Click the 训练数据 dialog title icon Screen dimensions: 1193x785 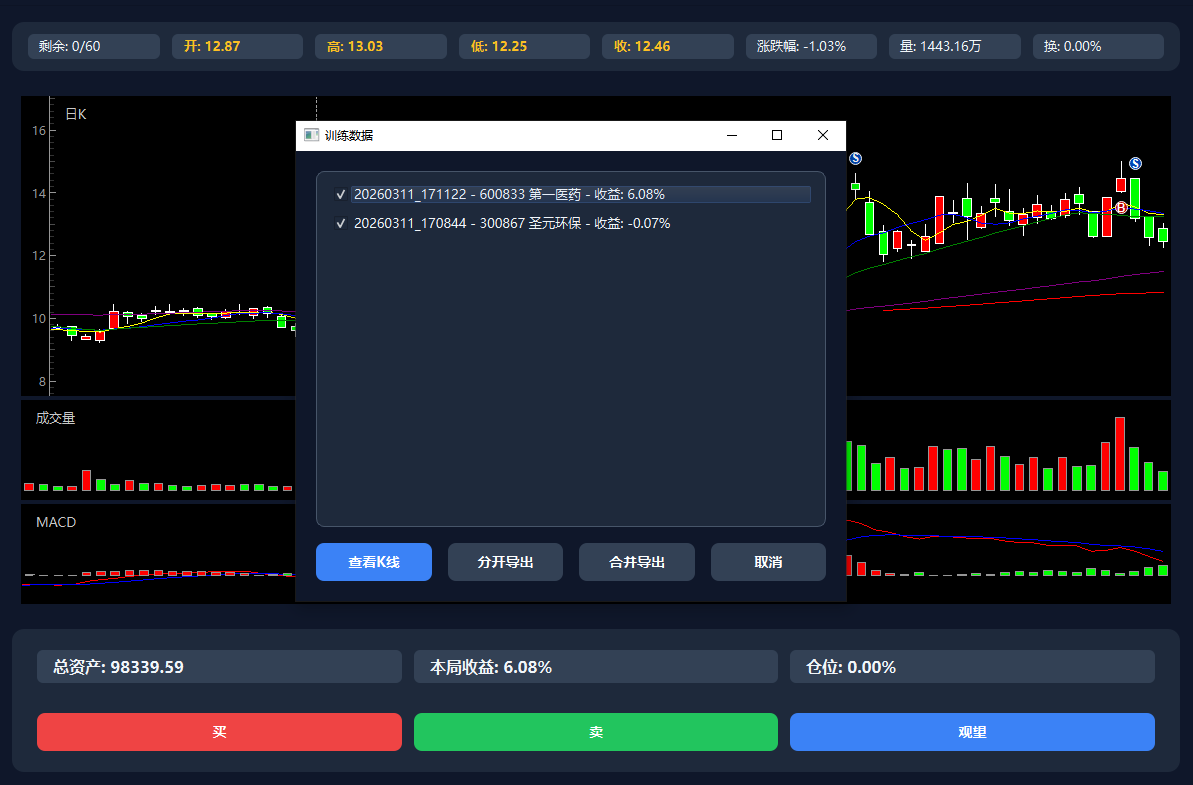[312, 135]
